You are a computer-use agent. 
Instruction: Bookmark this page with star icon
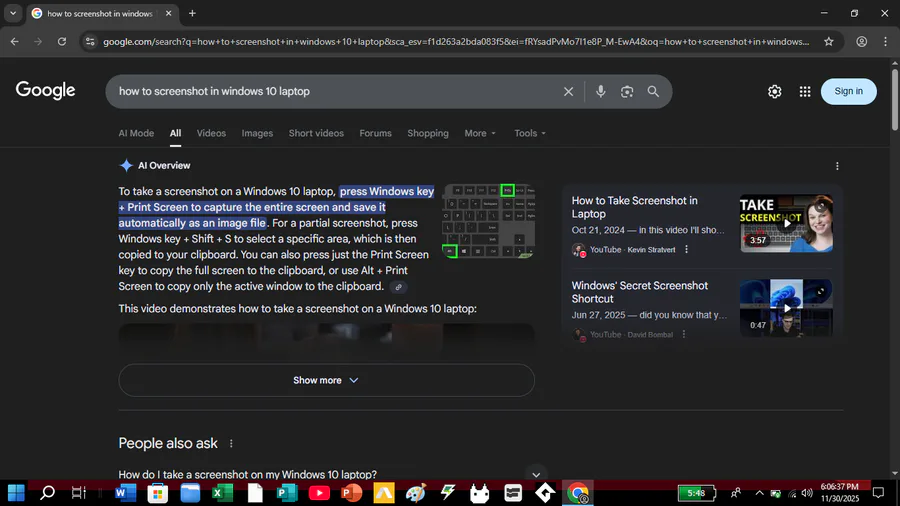pyautogui.click(x=828, y=41)
